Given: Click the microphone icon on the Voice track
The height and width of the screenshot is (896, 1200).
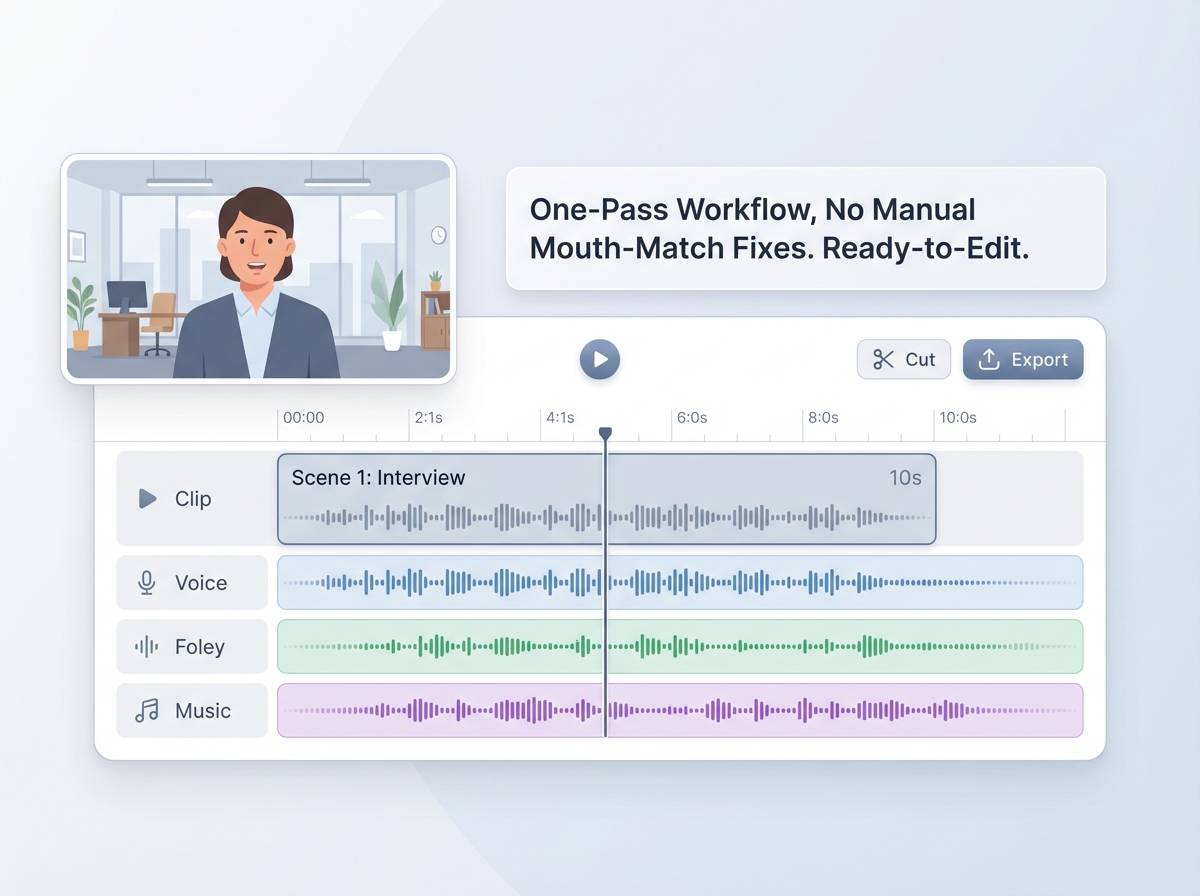Looking at the screenshot, I should tap(146, 583).
